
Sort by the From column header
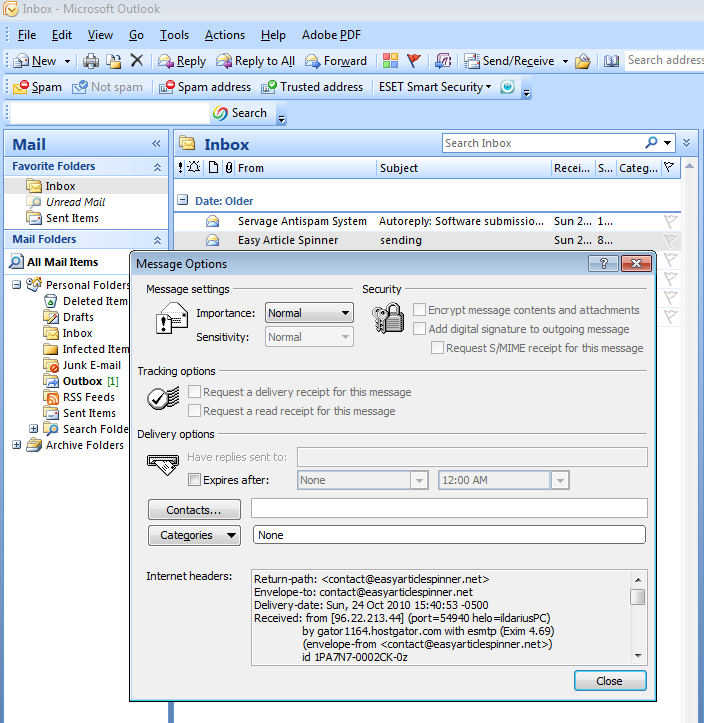305,168
